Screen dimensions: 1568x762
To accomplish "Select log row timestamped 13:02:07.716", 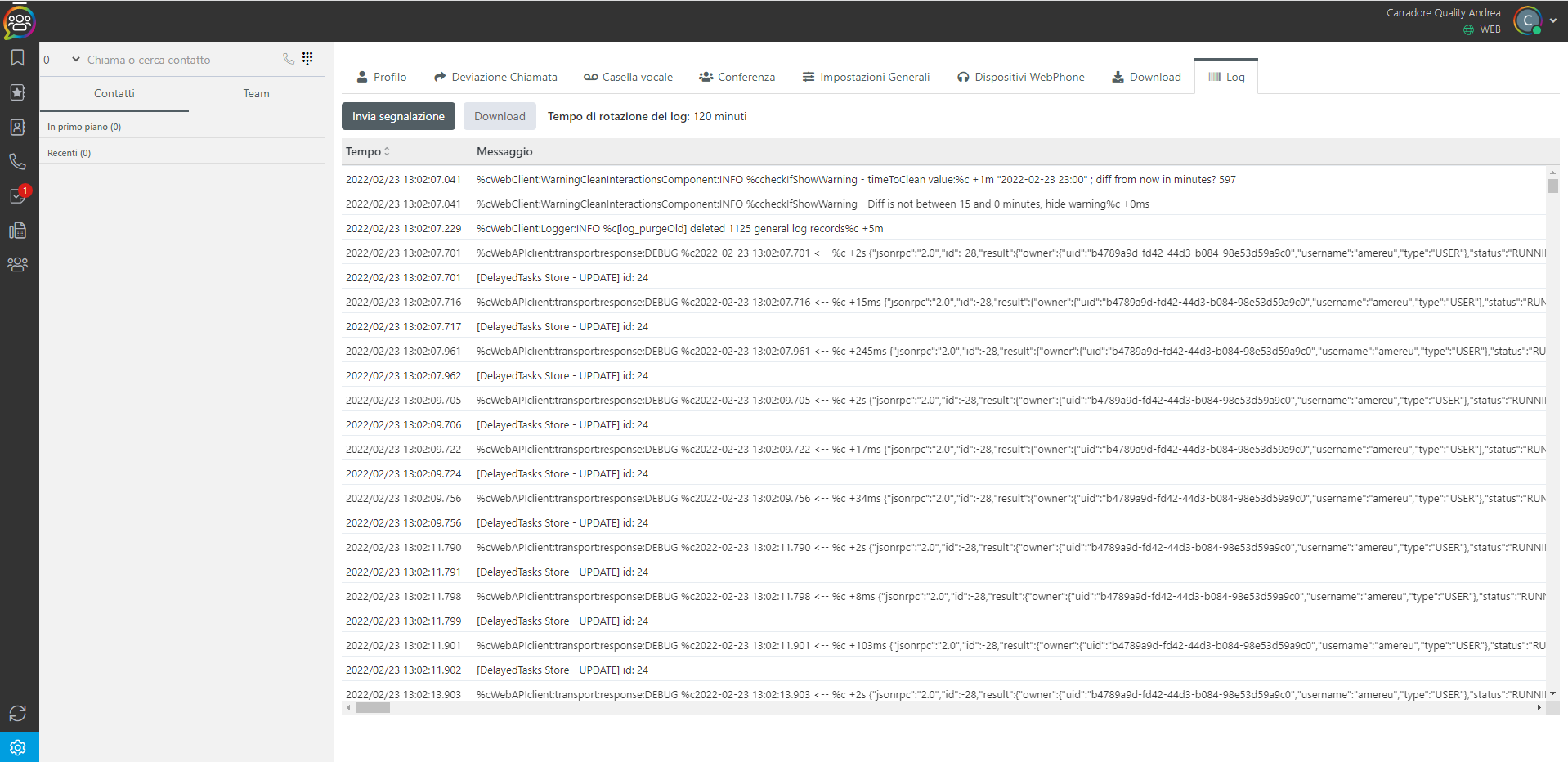I will coord(944,302).
